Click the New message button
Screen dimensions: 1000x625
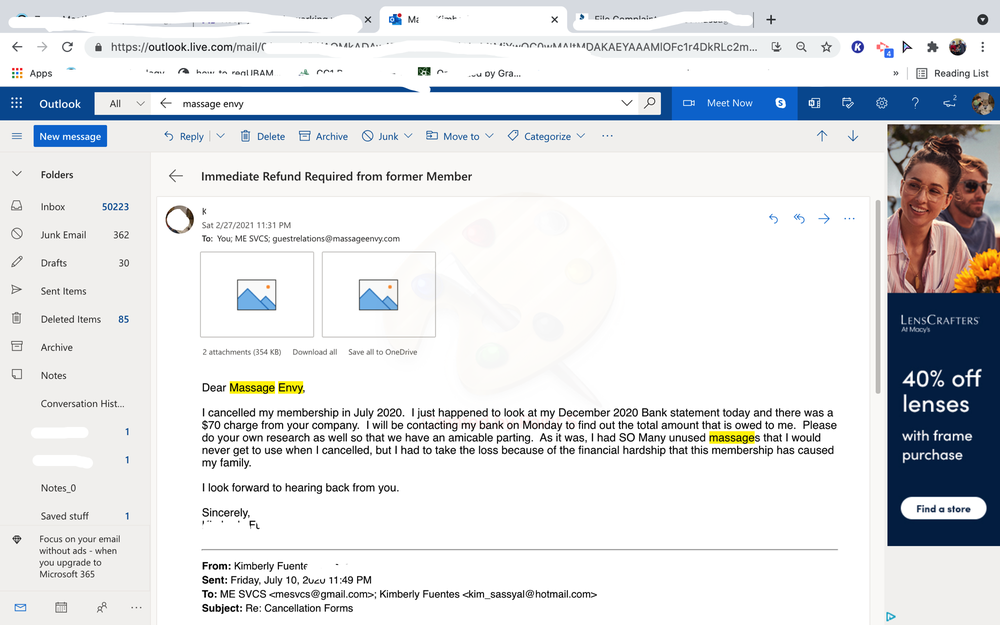[x=70, y=136]
